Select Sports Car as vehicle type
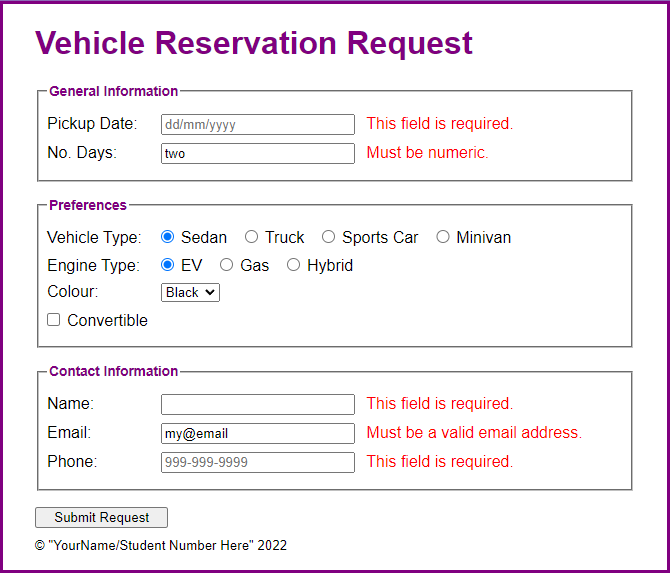Viewport: 670px width, 573px height. coord(328,237)
